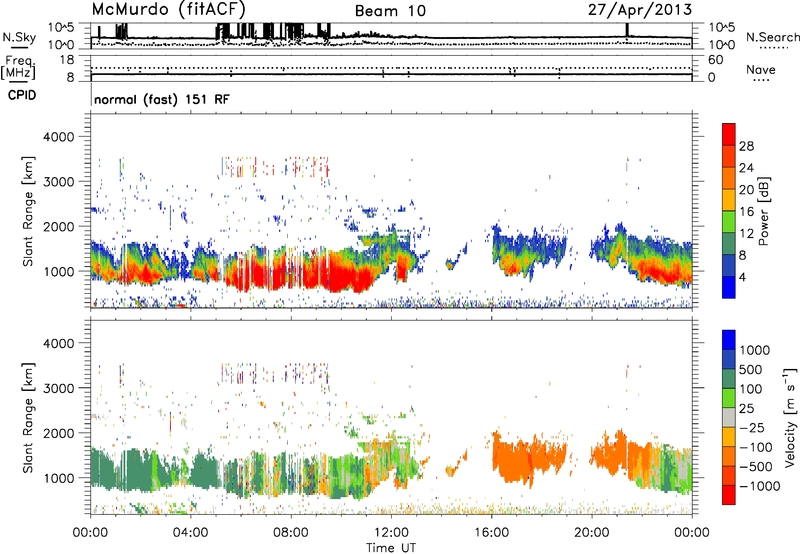Click the 'Freq. [MHz]' axis label
The image size is (800, 554).
coord(19,67)
